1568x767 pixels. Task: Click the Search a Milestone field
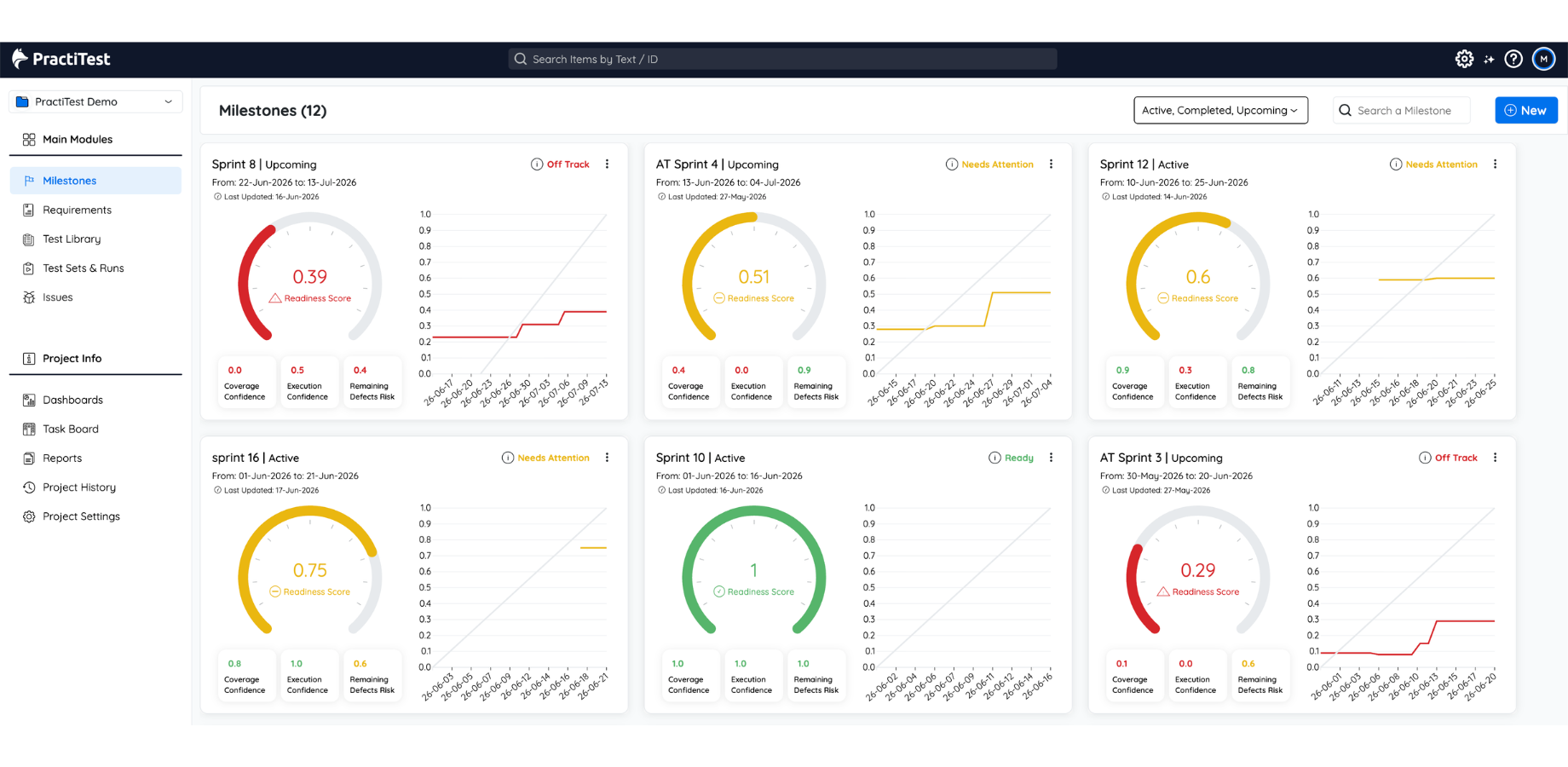1402,110
